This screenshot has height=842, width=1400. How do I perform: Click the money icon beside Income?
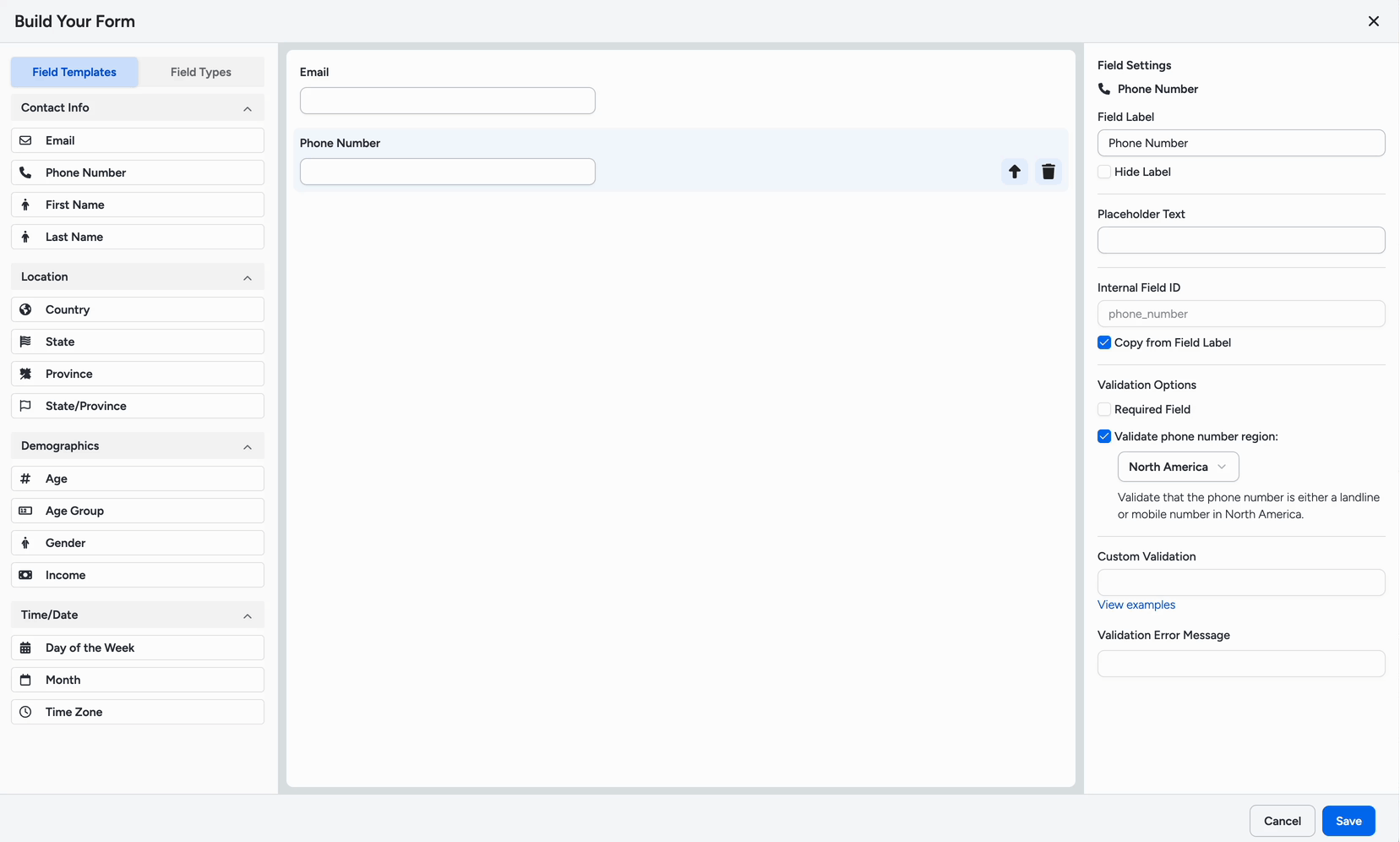click(25, 575)
